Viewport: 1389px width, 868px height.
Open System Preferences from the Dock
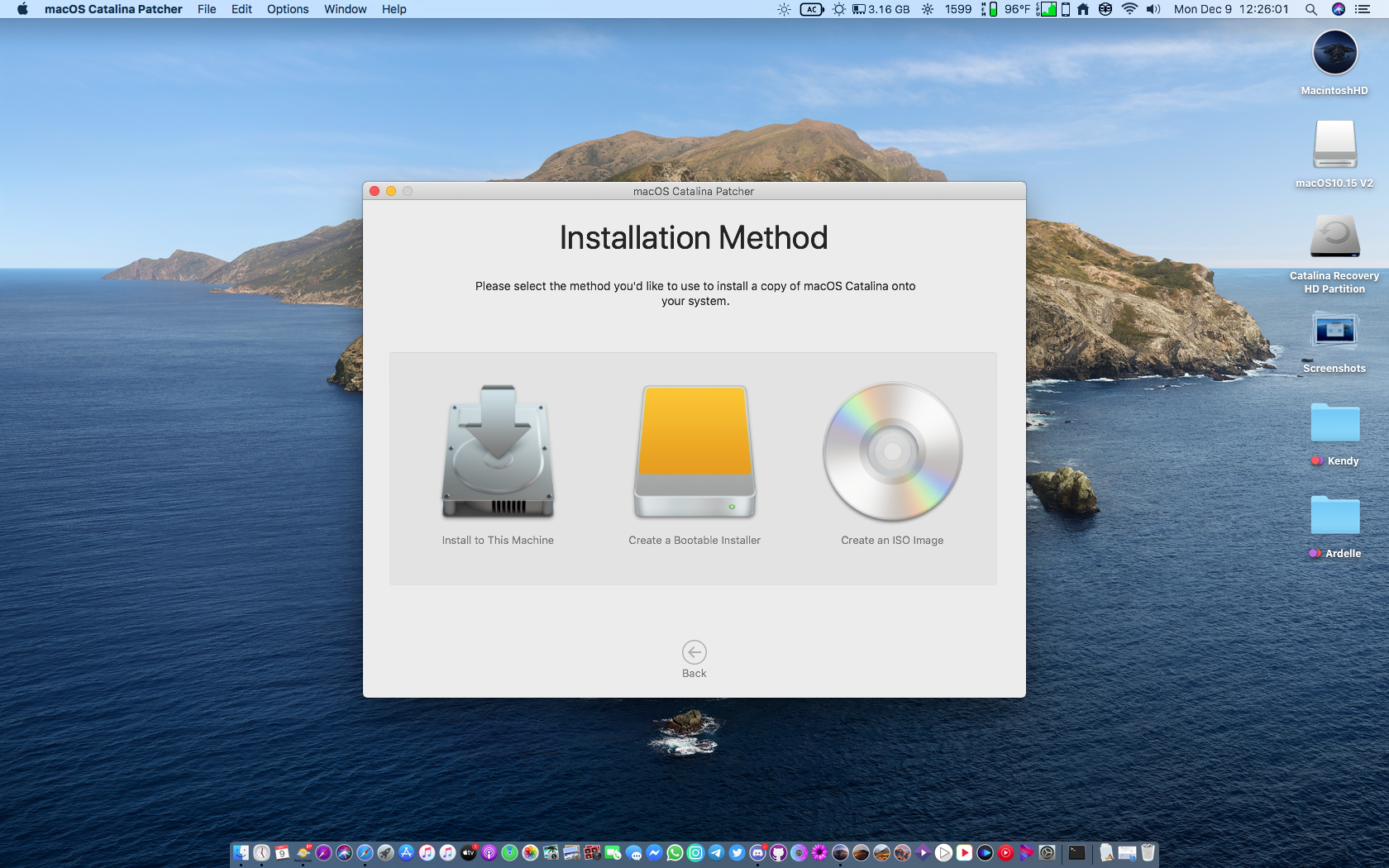click(1046, 852)
